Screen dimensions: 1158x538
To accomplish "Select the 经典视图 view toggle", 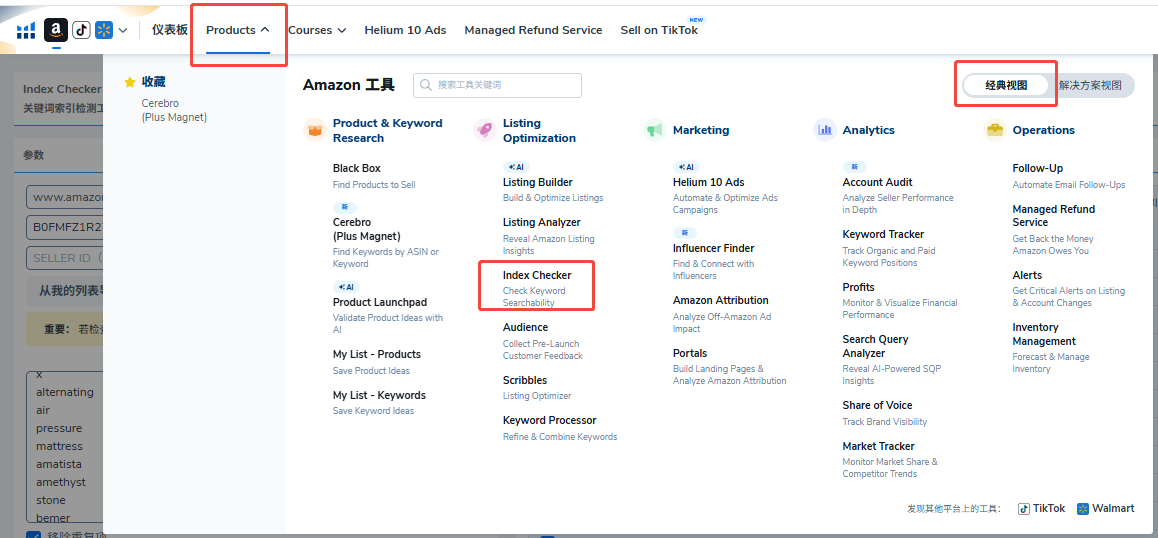I will point(1006,85).
